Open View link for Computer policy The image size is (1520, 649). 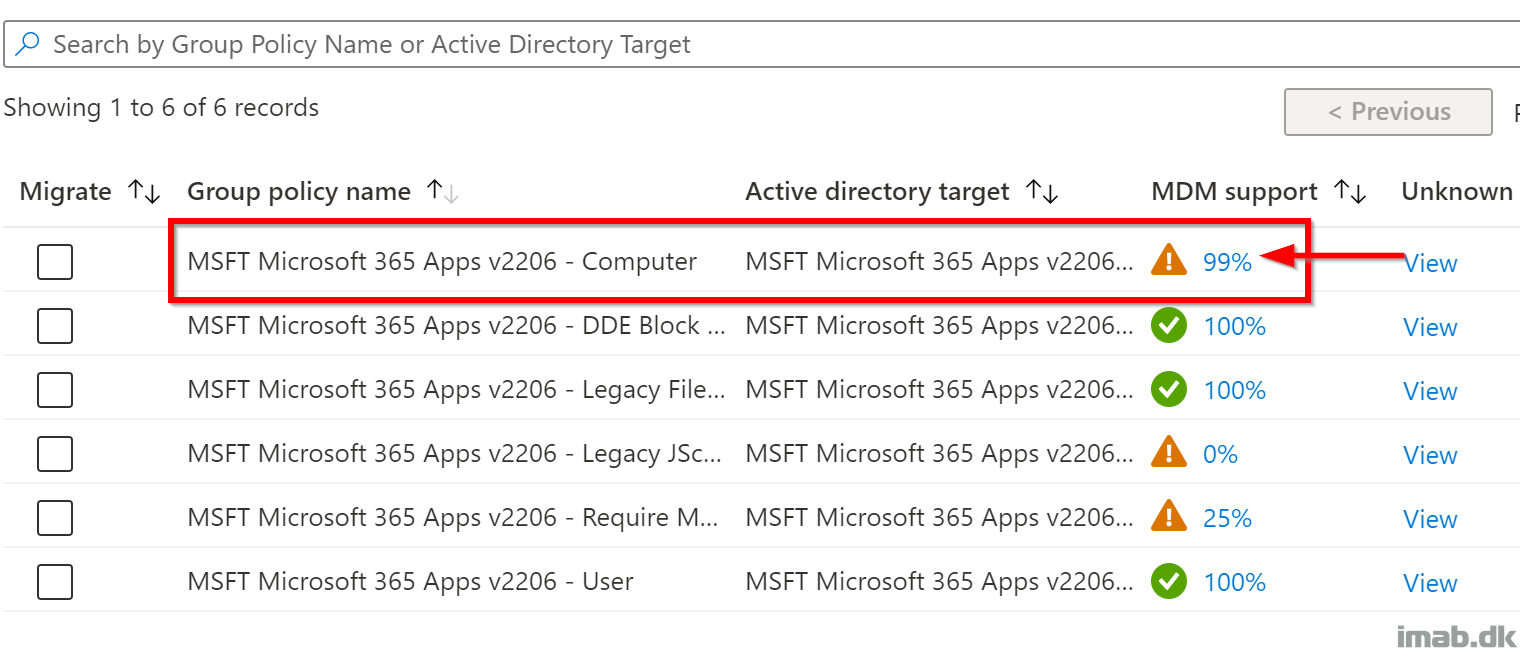click(x=1430, y=263)
